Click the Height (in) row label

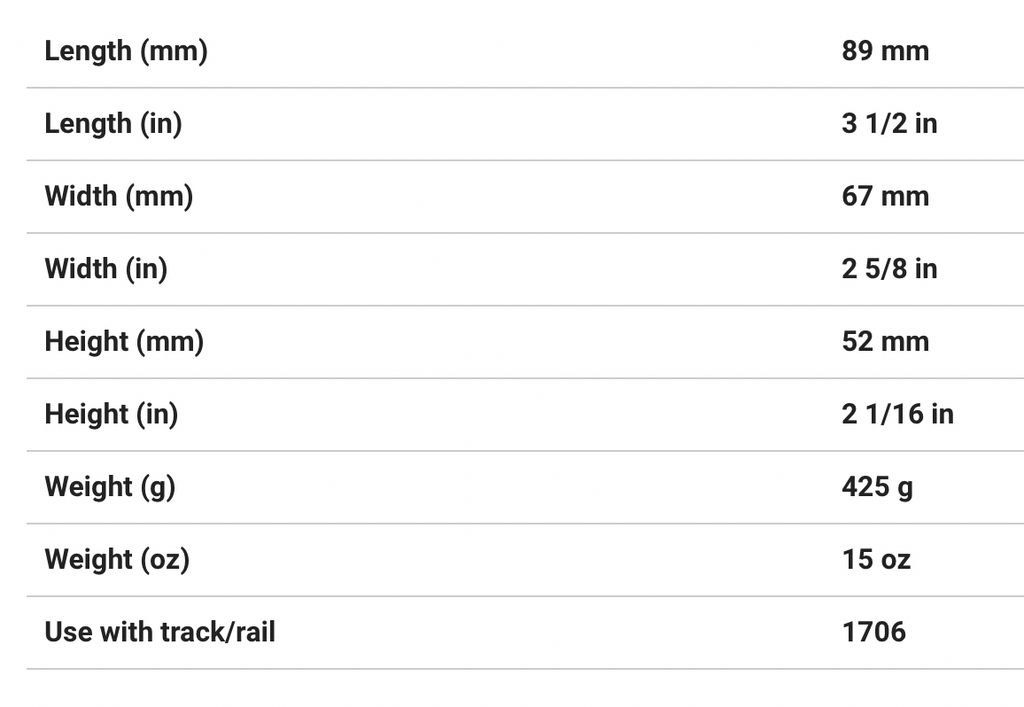point(111,414)
